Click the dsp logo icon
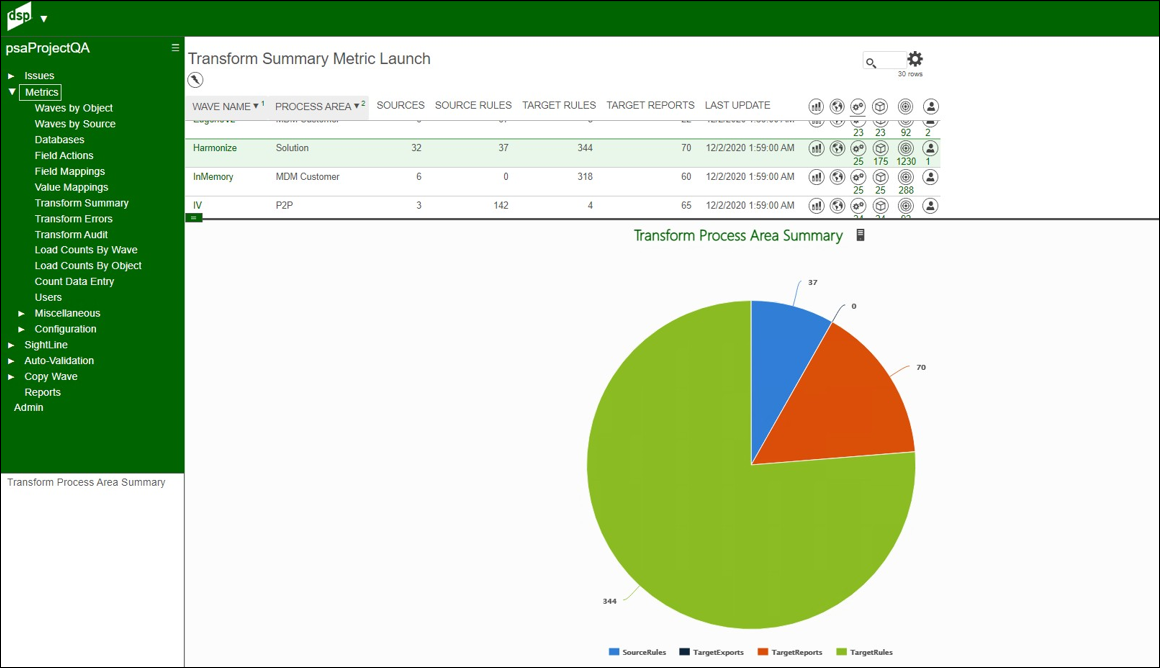 coord(19,16)
